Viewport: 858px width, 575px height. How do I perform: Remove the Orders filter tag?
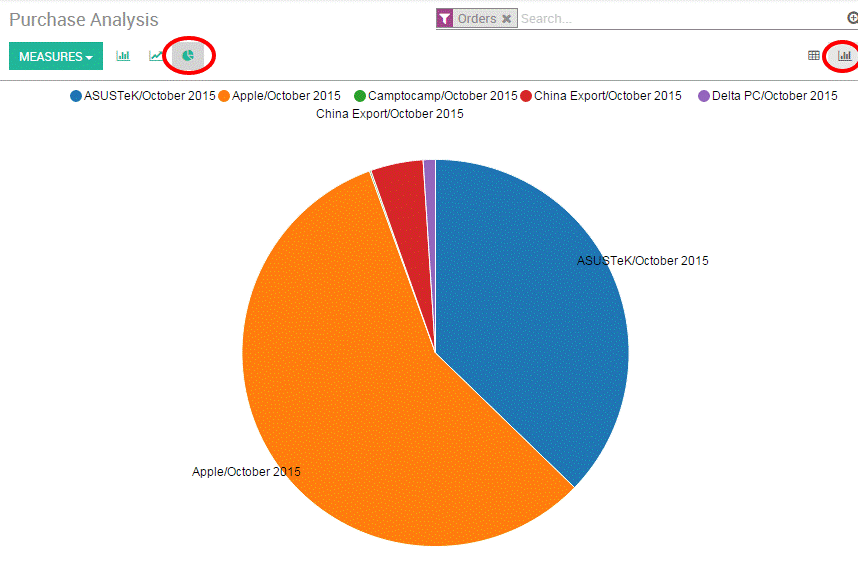507,19
